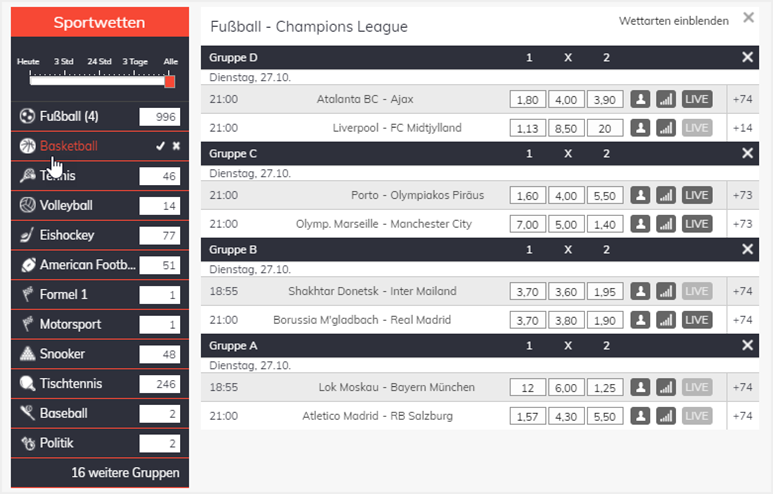
Task: Select the Snooker icon in sidebar
Action: (27, 353)
